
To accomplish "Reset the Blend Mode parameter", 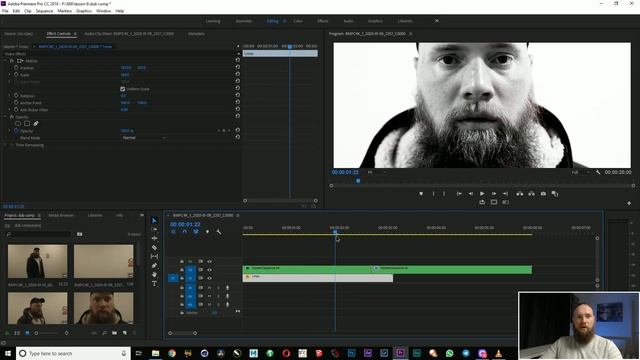I will coord(238,137).
